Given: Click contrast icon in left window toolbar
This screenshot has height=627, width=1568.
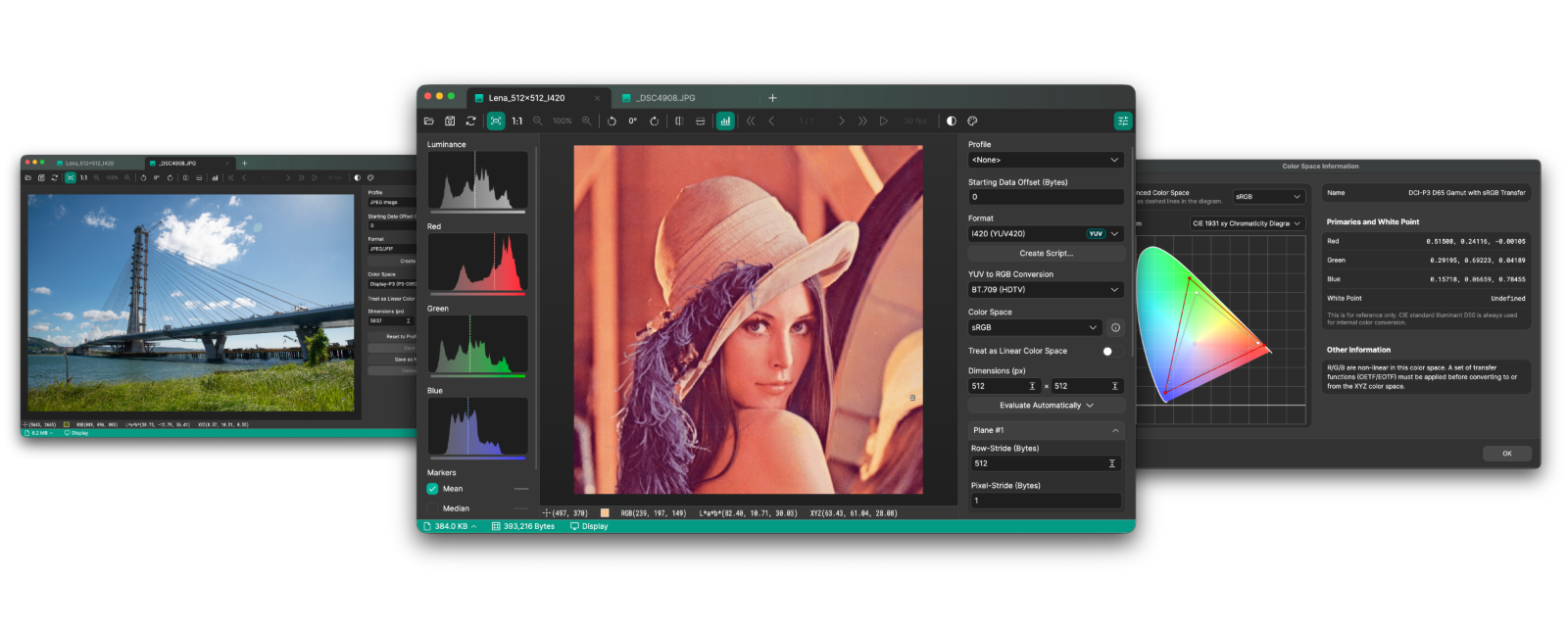Looking at the screenshot, I should [357, 178].
